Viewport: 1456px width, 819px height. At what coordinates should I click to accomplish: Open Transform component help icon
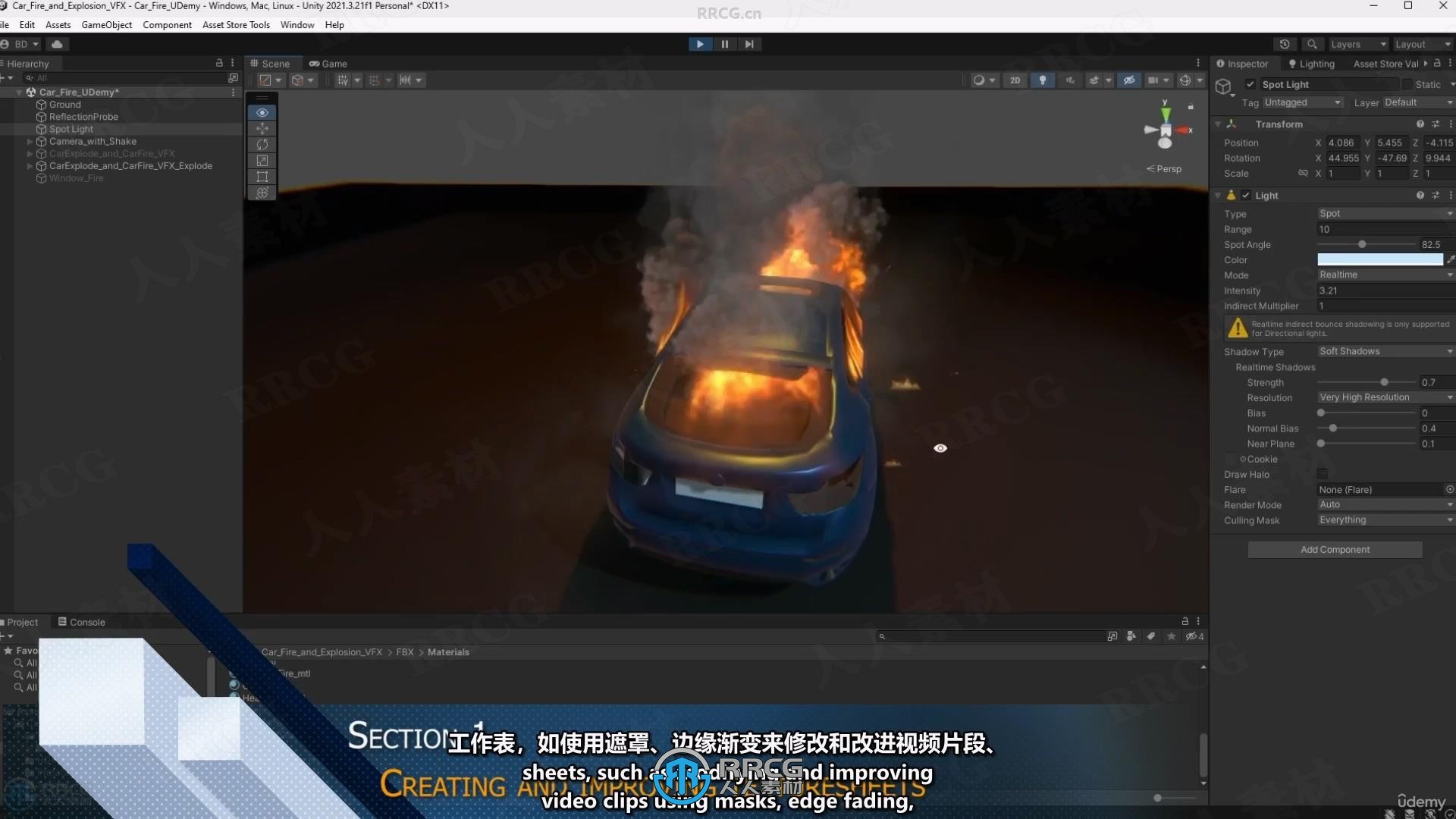(x=1420, y=124)
